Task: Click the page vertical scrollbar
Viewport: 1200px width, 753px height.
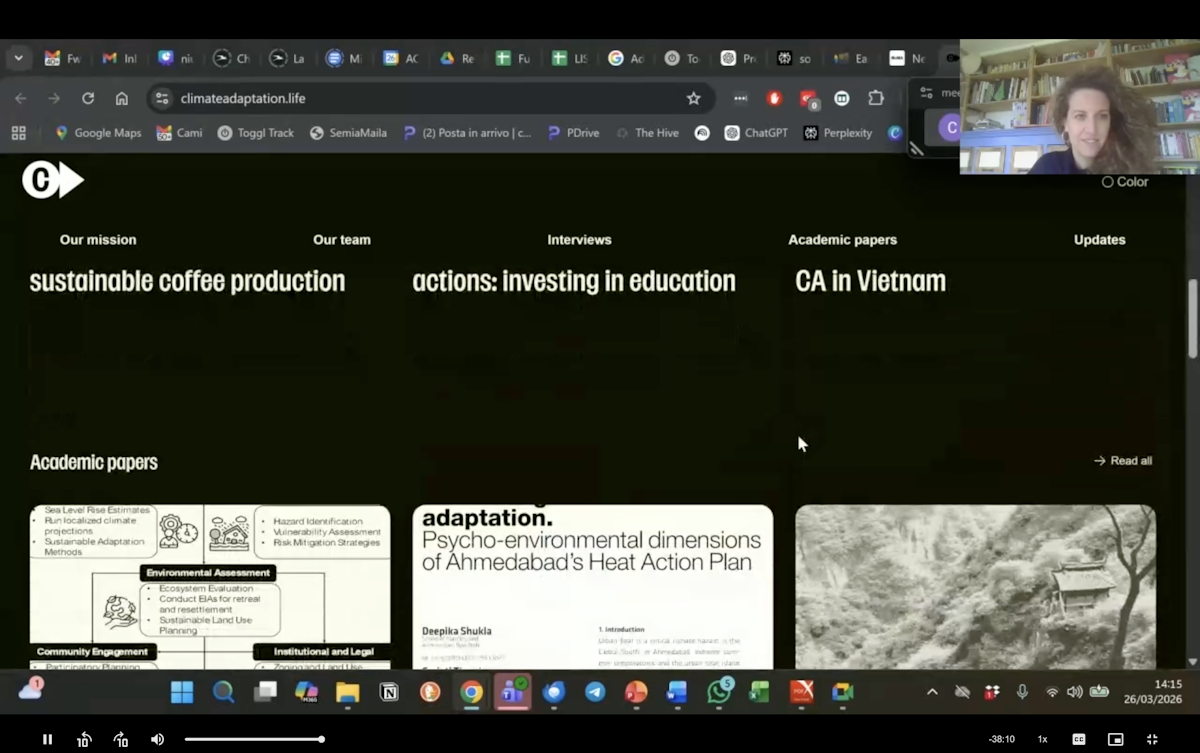Action: pos(1192,320)
